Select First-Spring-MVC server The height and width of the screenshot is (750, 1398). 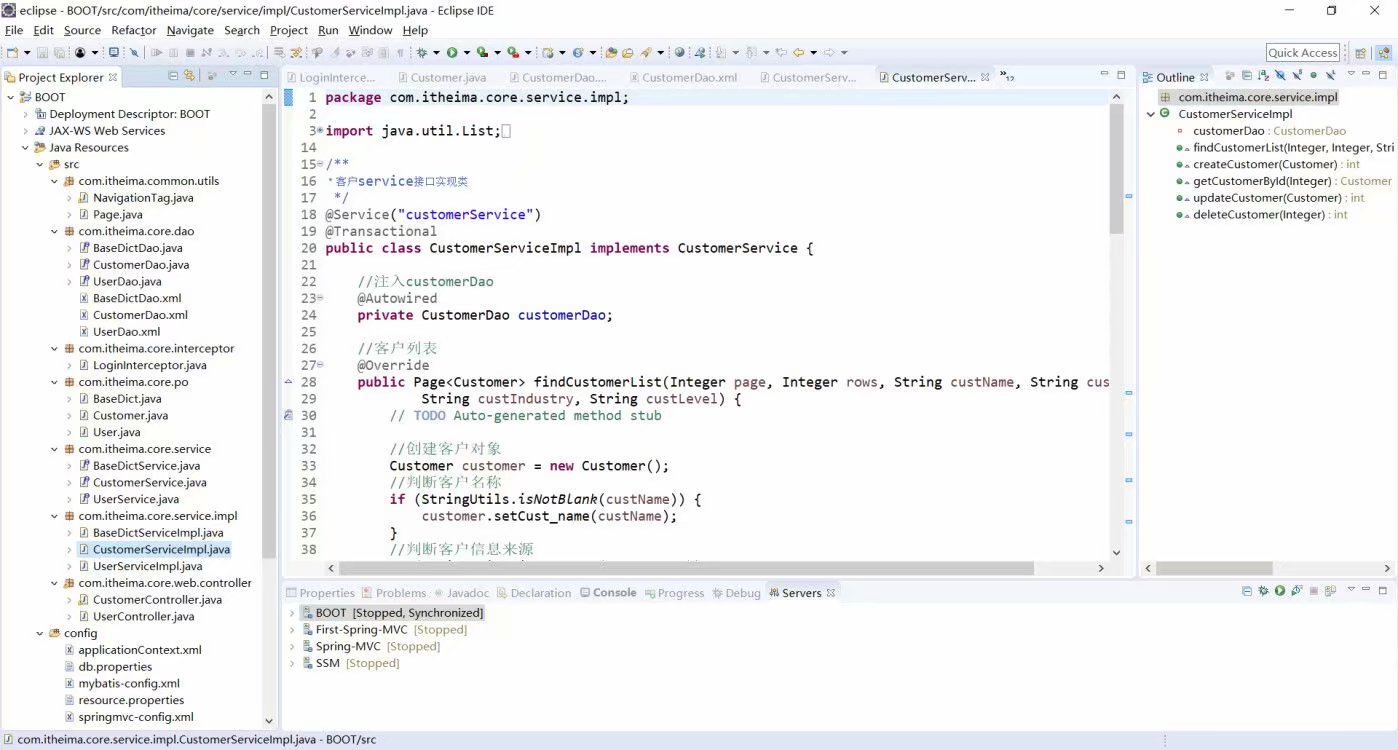click(385, 630)
